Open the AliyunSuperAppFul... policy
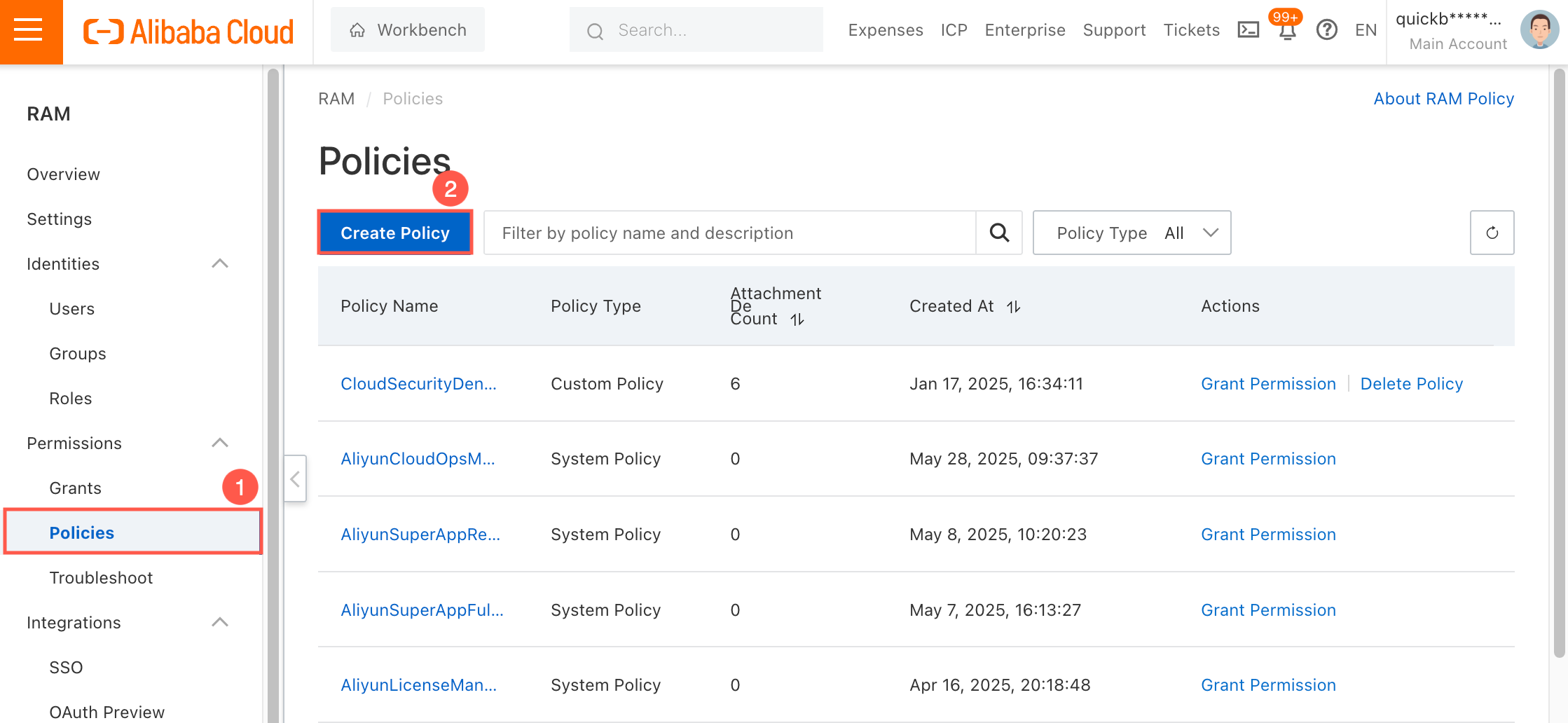1568x723 pixels. pos(422,610)
